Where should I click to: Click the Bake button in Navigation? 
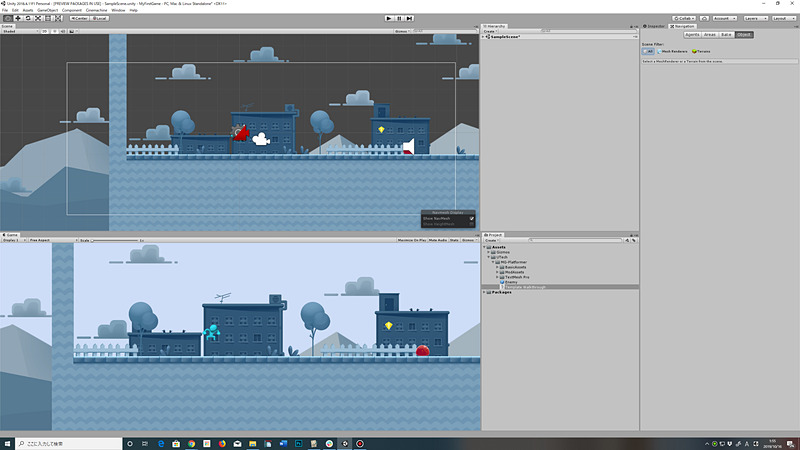(726, 34)
